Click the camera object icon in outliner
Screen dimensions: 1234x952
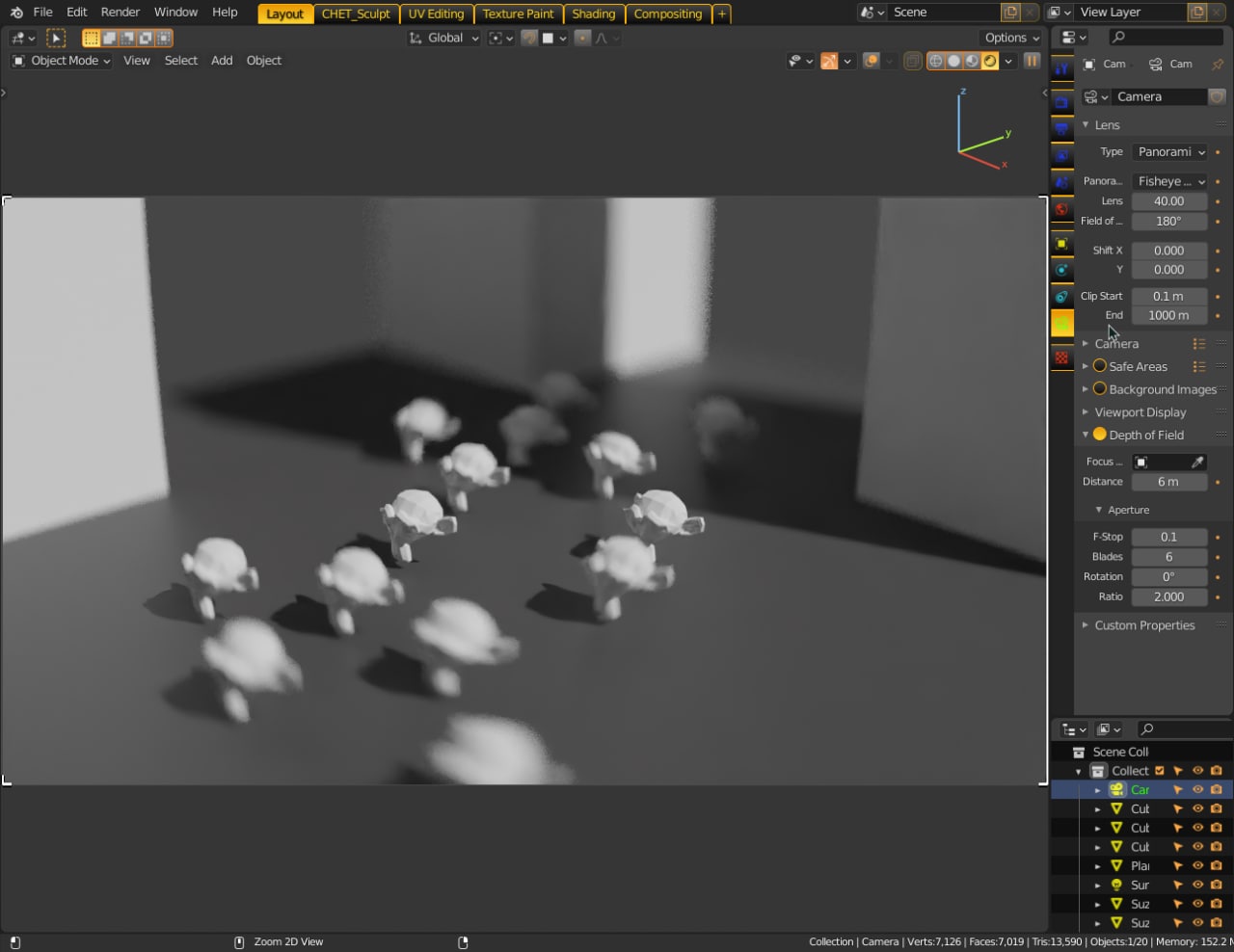(x=1117, y=789)
